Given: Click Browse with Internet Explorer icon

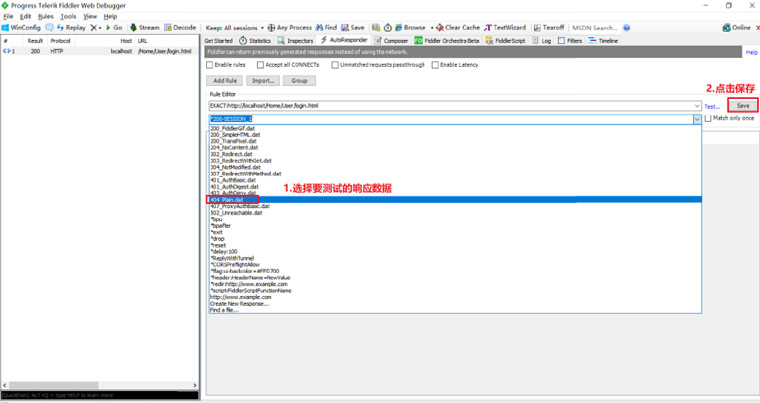Looking at the screenshot, I should pos(410,28).
